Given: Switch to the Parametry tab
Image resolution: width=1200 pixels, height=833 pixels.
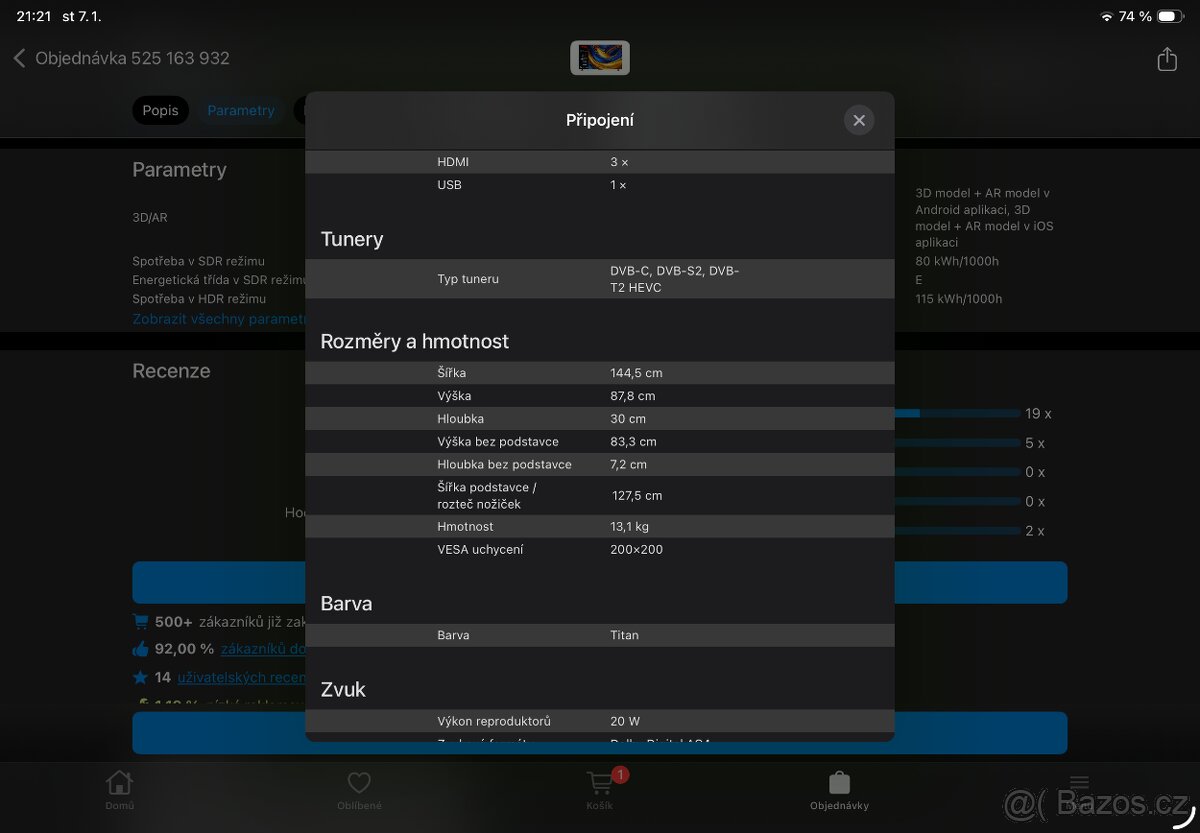Looking at the screenshot, I should point(241,110).
